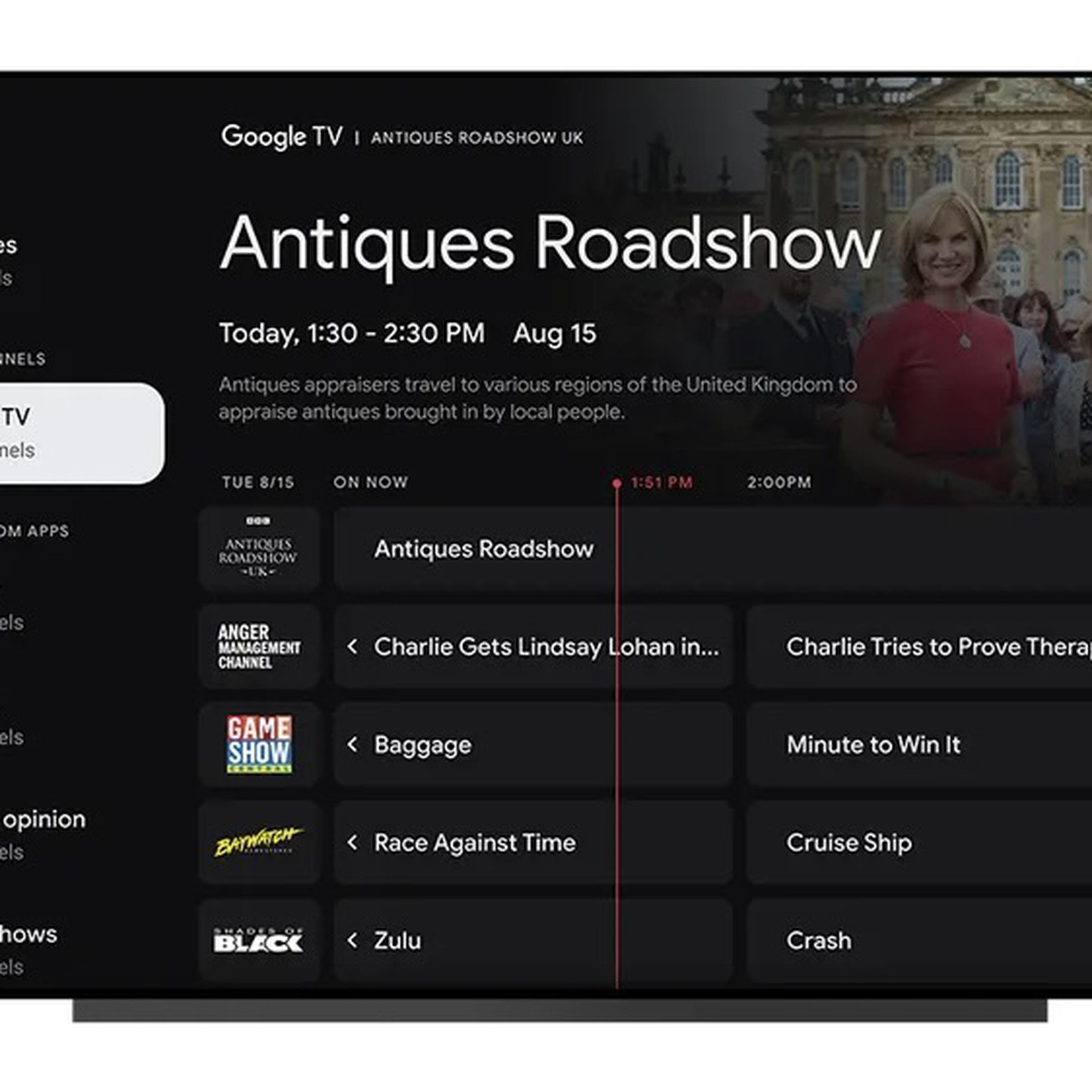Open the opinion channels sidebar category
1092x1092 pixels.
point(43,834)
